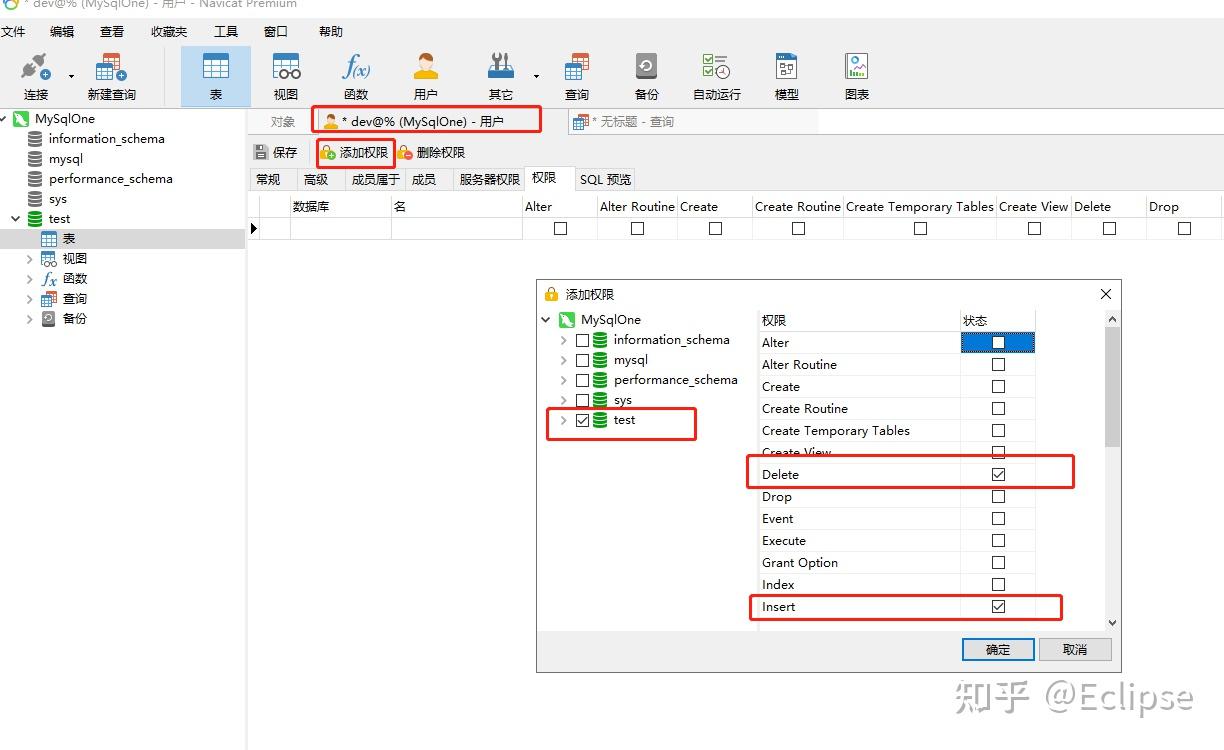
Task: Open the Model toolbar button
Action: (787, 77)
